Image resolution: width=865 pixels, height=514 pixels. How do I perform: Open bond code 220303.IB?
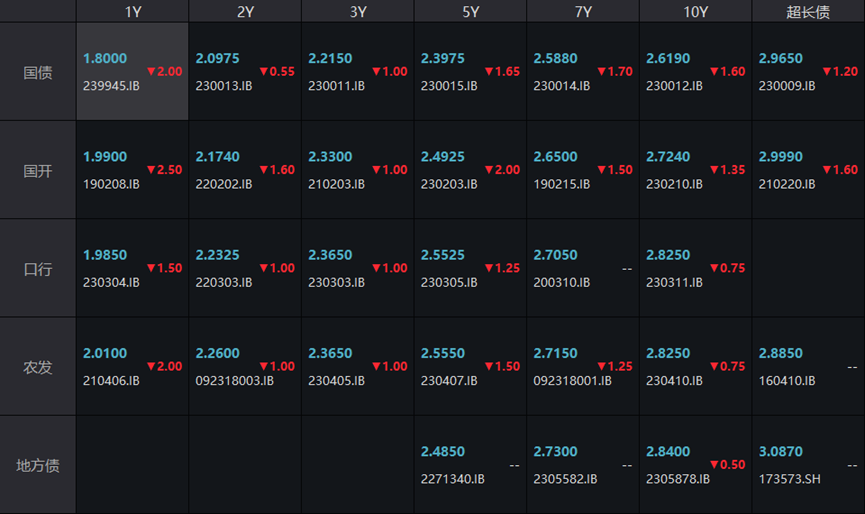[x=224, y=282]
